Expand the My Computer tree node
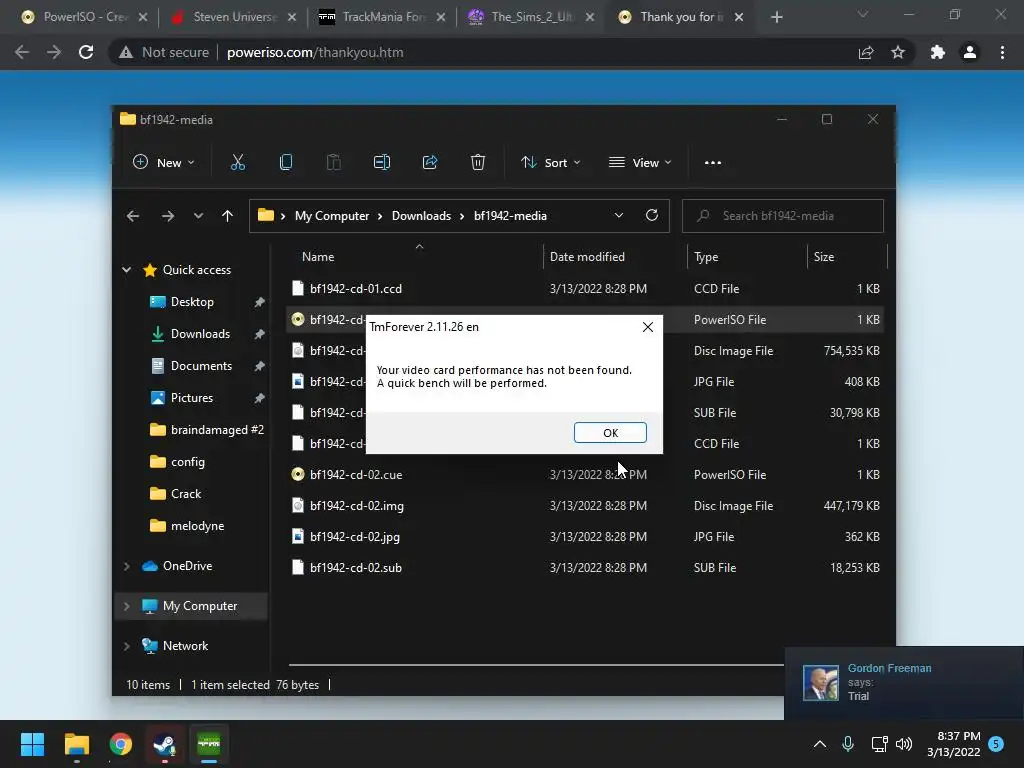1024x768 pixels. pos(126,606)
